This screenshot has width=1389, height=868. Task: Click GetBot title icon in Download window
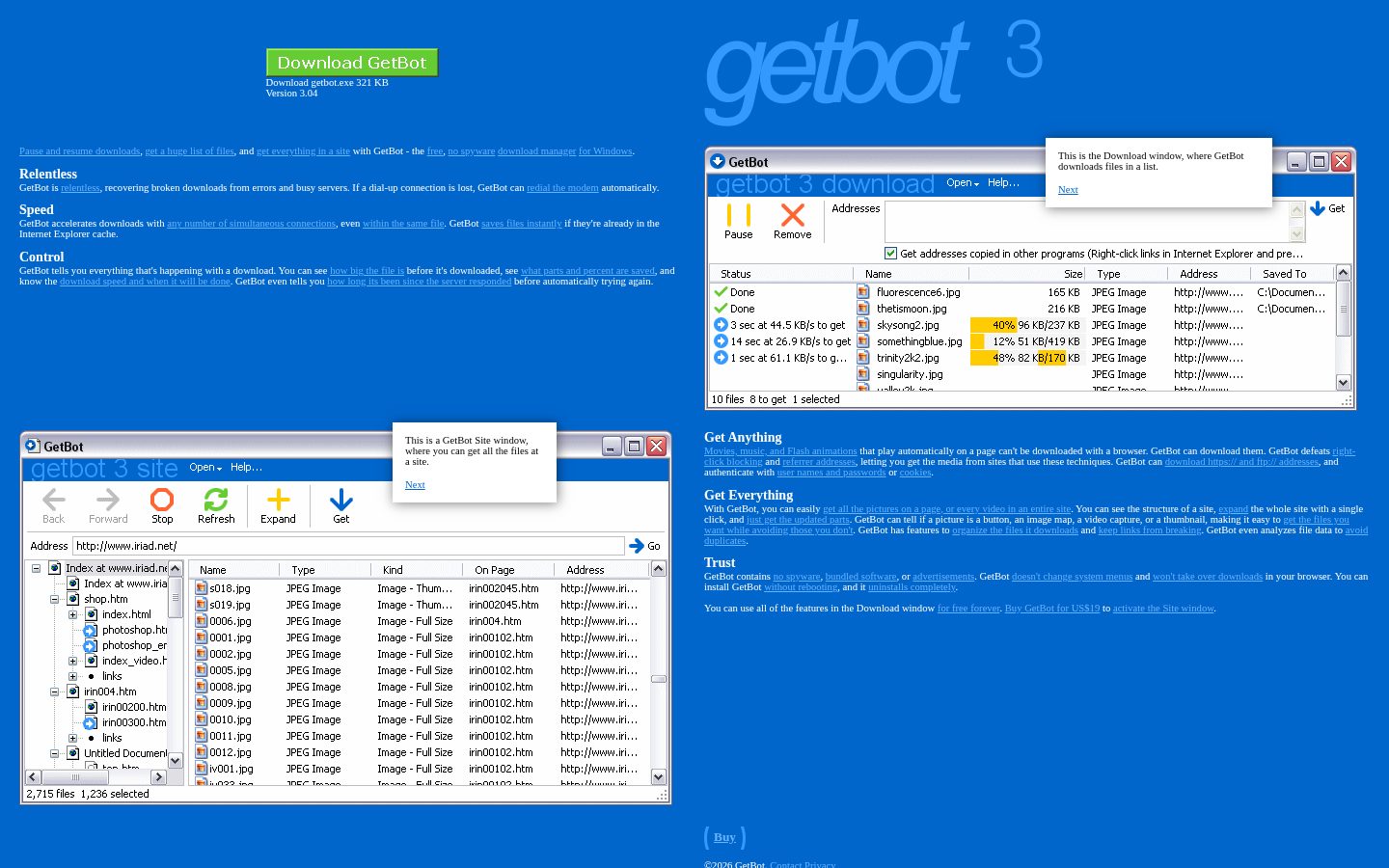coord(718,161)
